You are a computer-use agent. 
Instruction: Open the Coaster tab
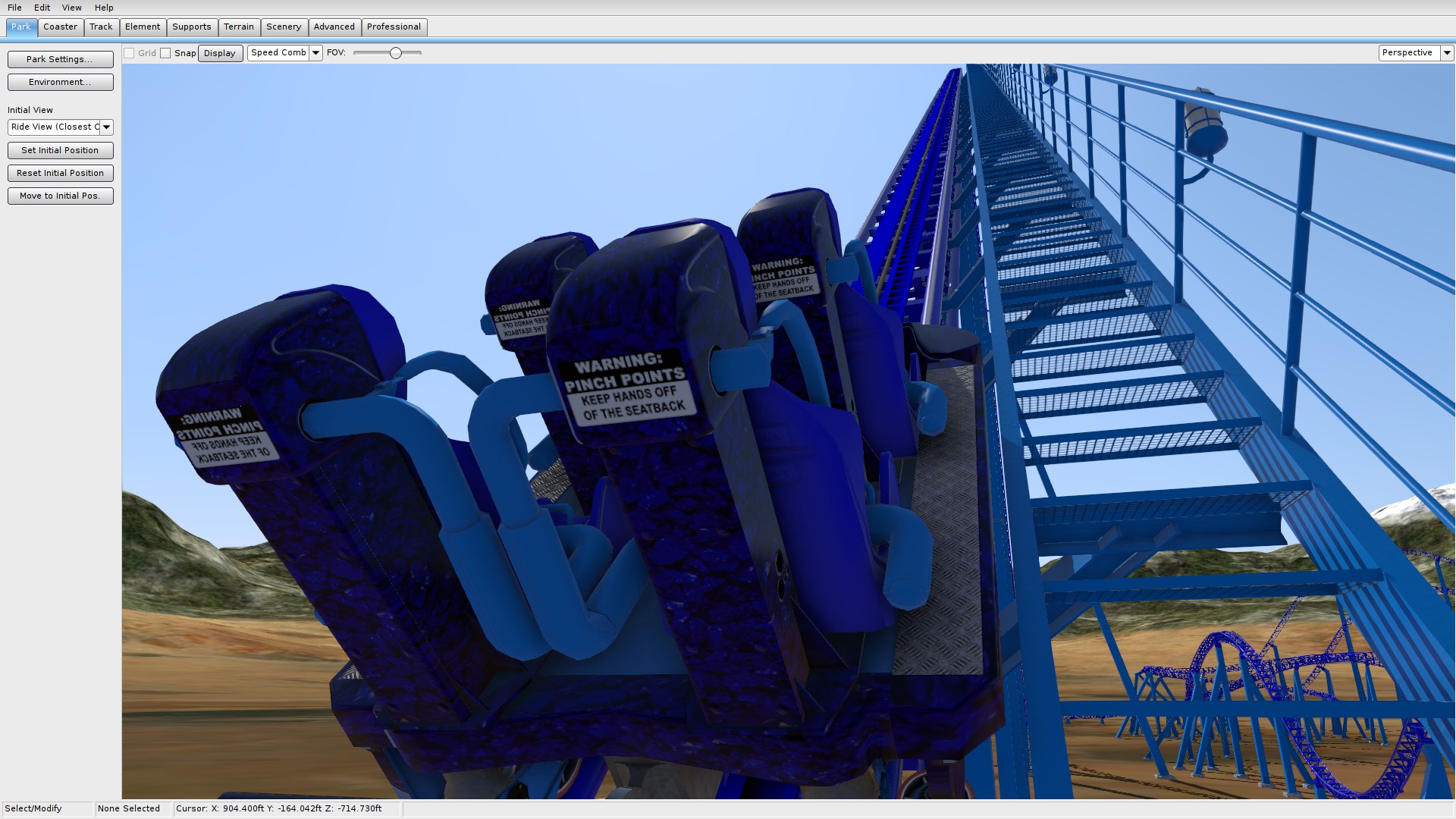[60, 27]
